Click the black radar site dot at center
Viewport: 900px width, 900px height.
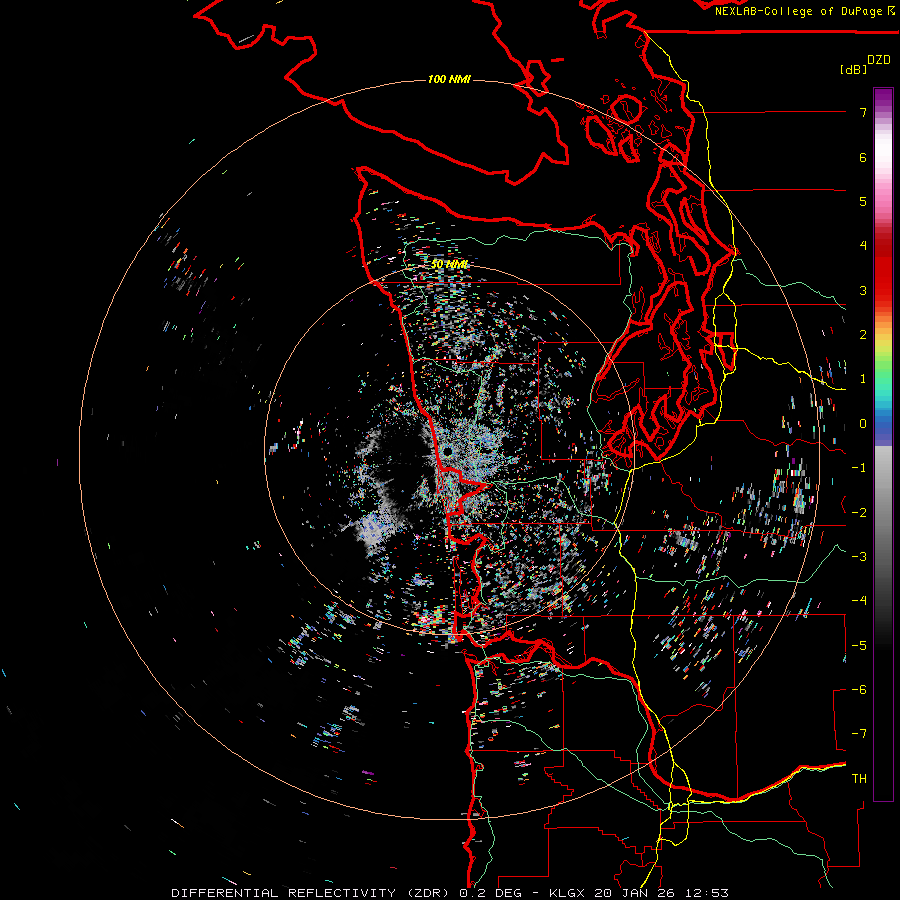(x=447, y=452)
